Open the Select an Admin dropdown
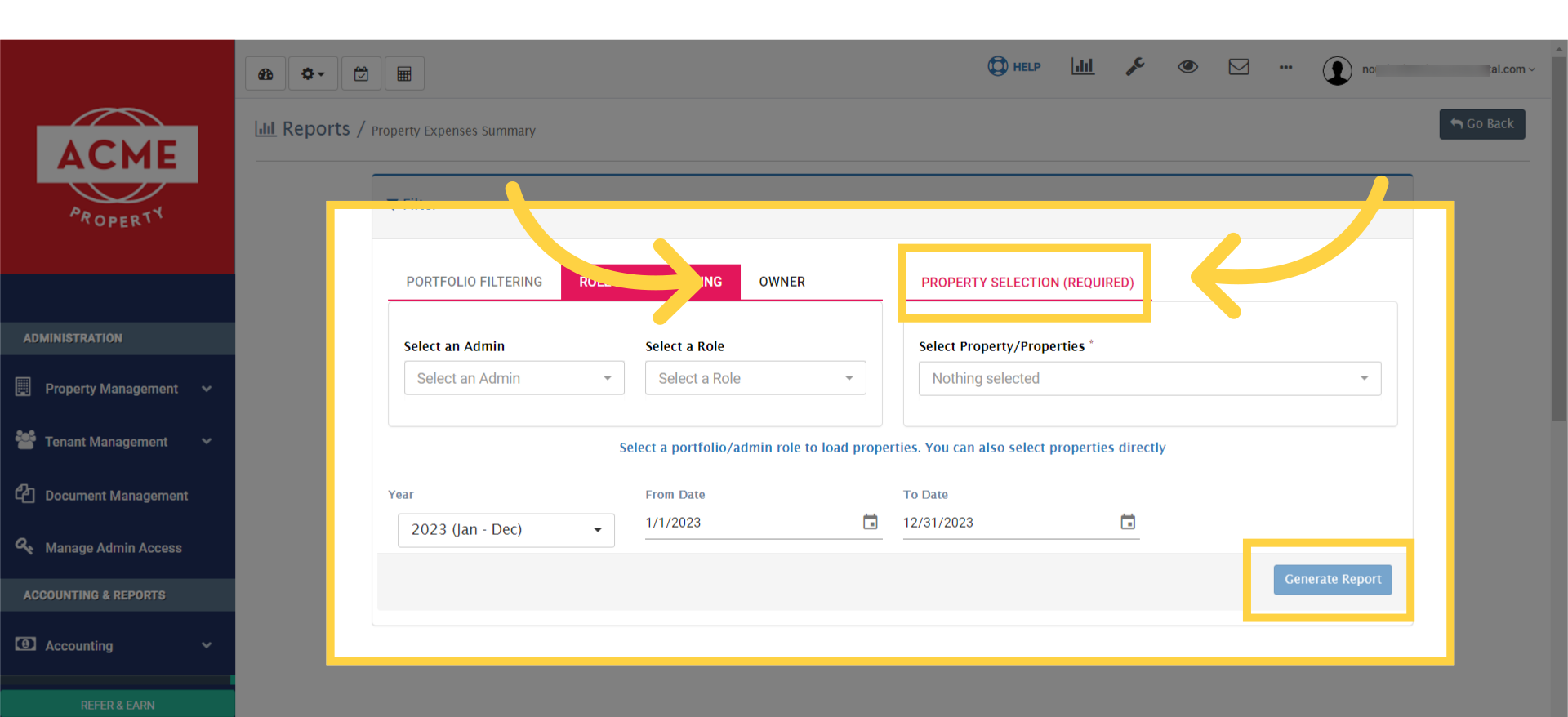This screenshot has width=1568, height=717. pos(514,378)
